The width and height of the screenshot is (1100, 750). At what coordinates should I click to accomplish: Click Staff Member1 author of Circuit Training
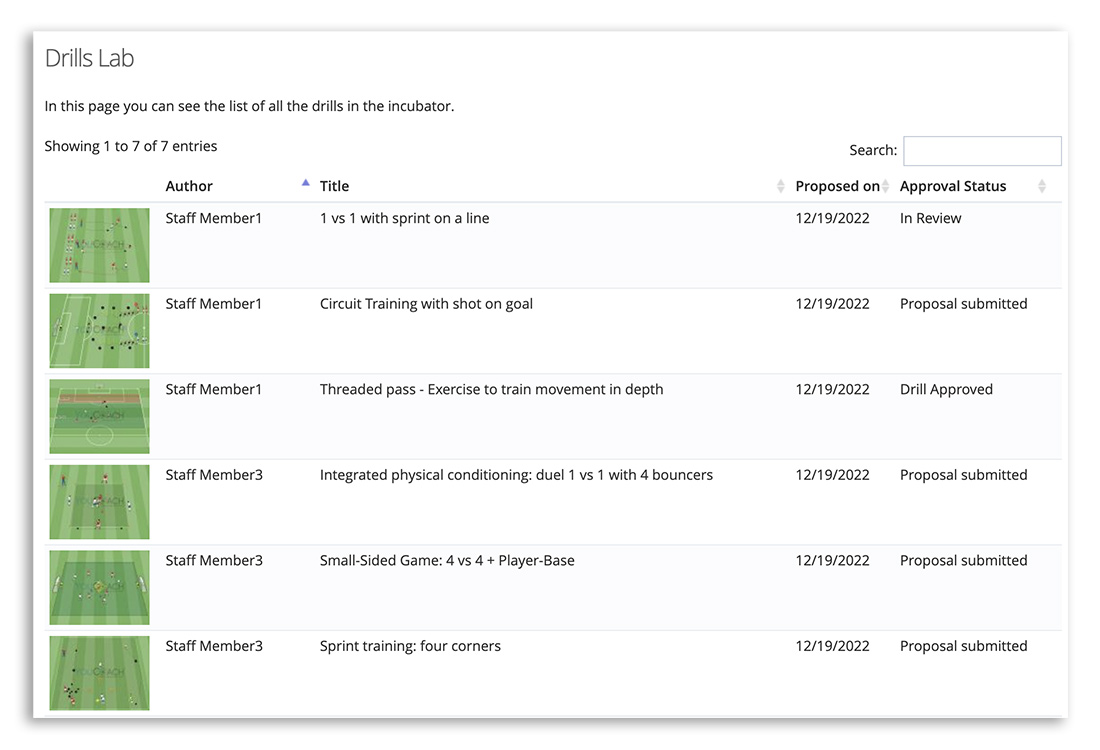[213, 304]
